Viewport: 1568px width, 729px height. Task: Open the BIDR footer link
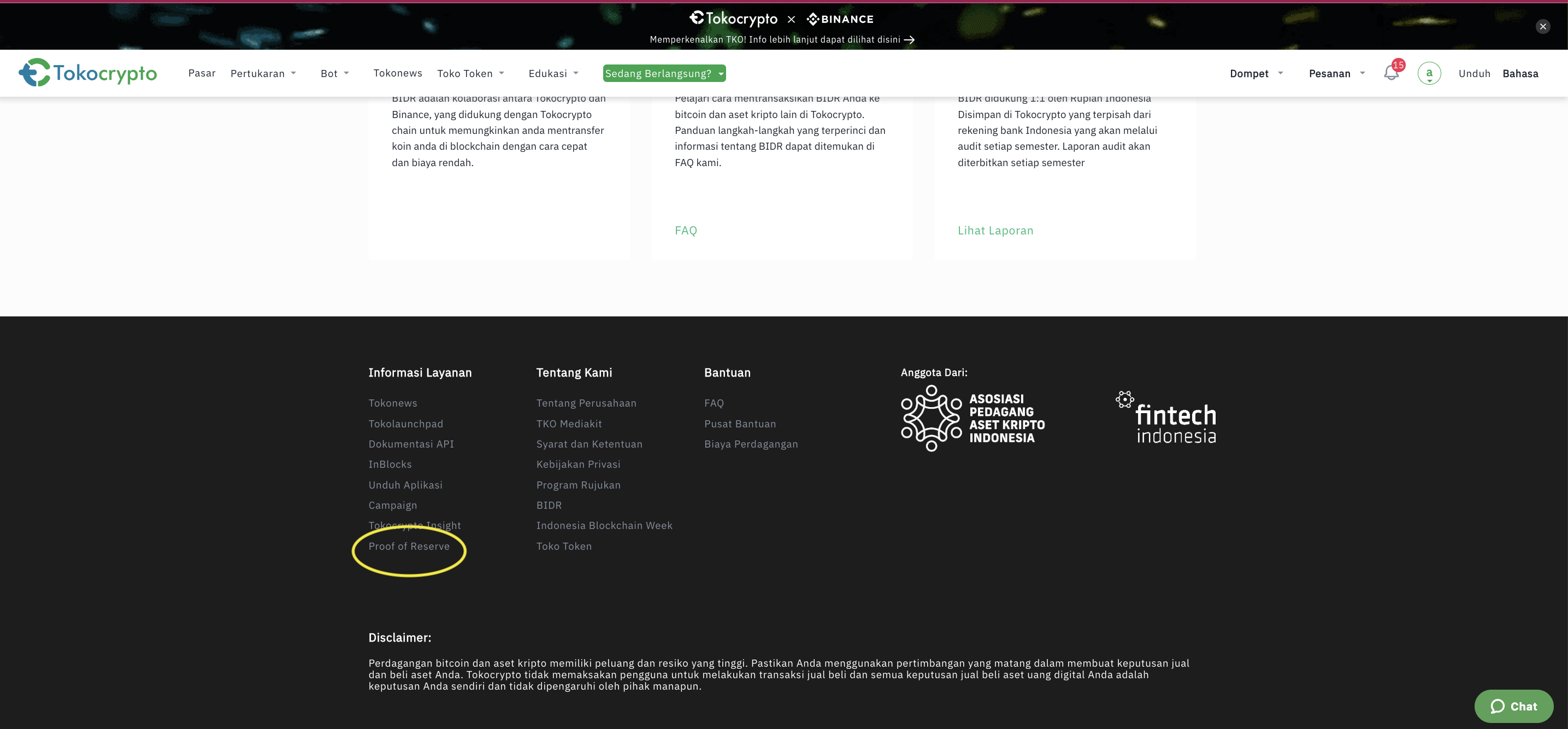coord(549,505)
